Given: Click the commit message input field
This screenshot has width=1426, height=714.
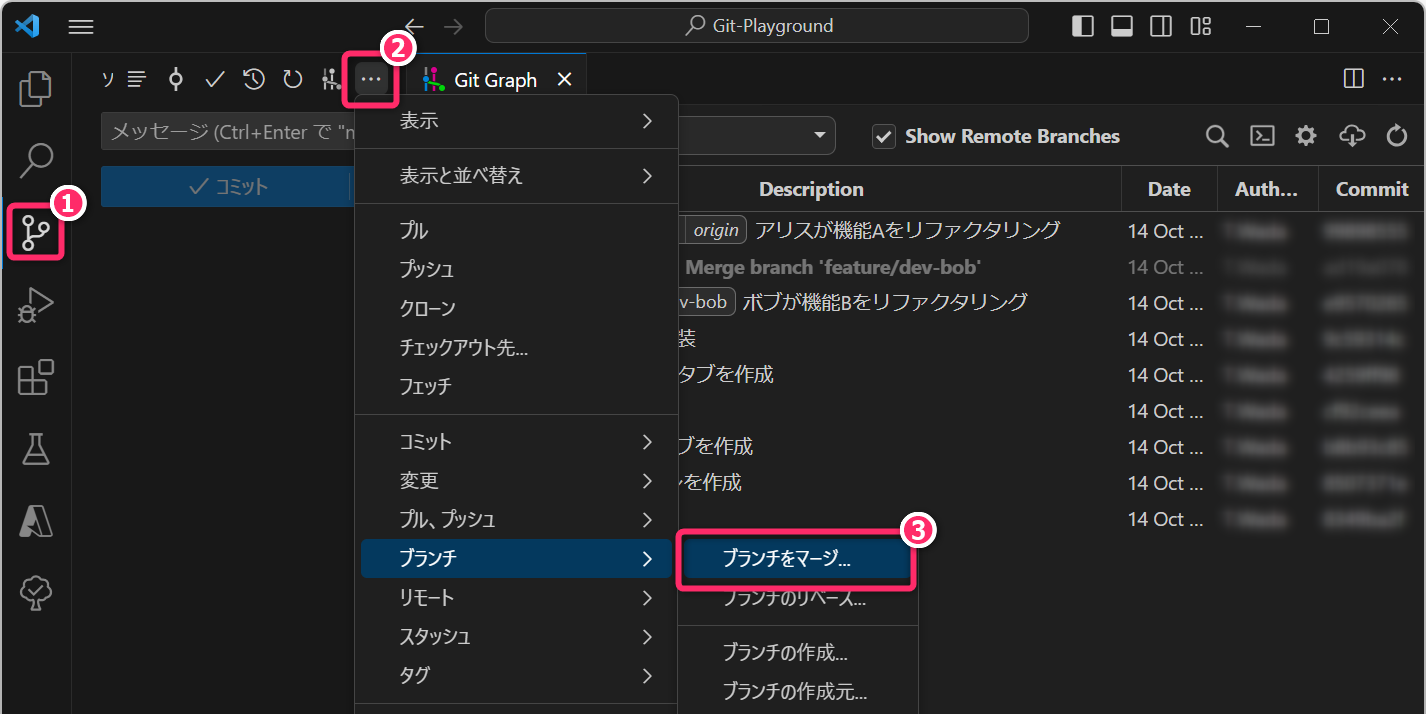Looking at the screenshot, I should tap(226, 132).
